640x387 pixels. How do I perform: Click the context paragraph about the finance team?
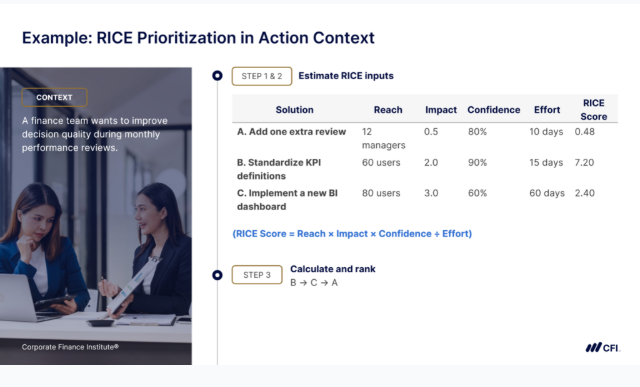(x=95, y=134)
